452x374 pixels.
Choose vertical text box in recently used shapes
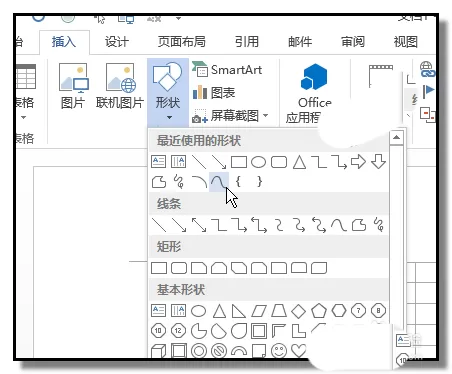(178, 162)
